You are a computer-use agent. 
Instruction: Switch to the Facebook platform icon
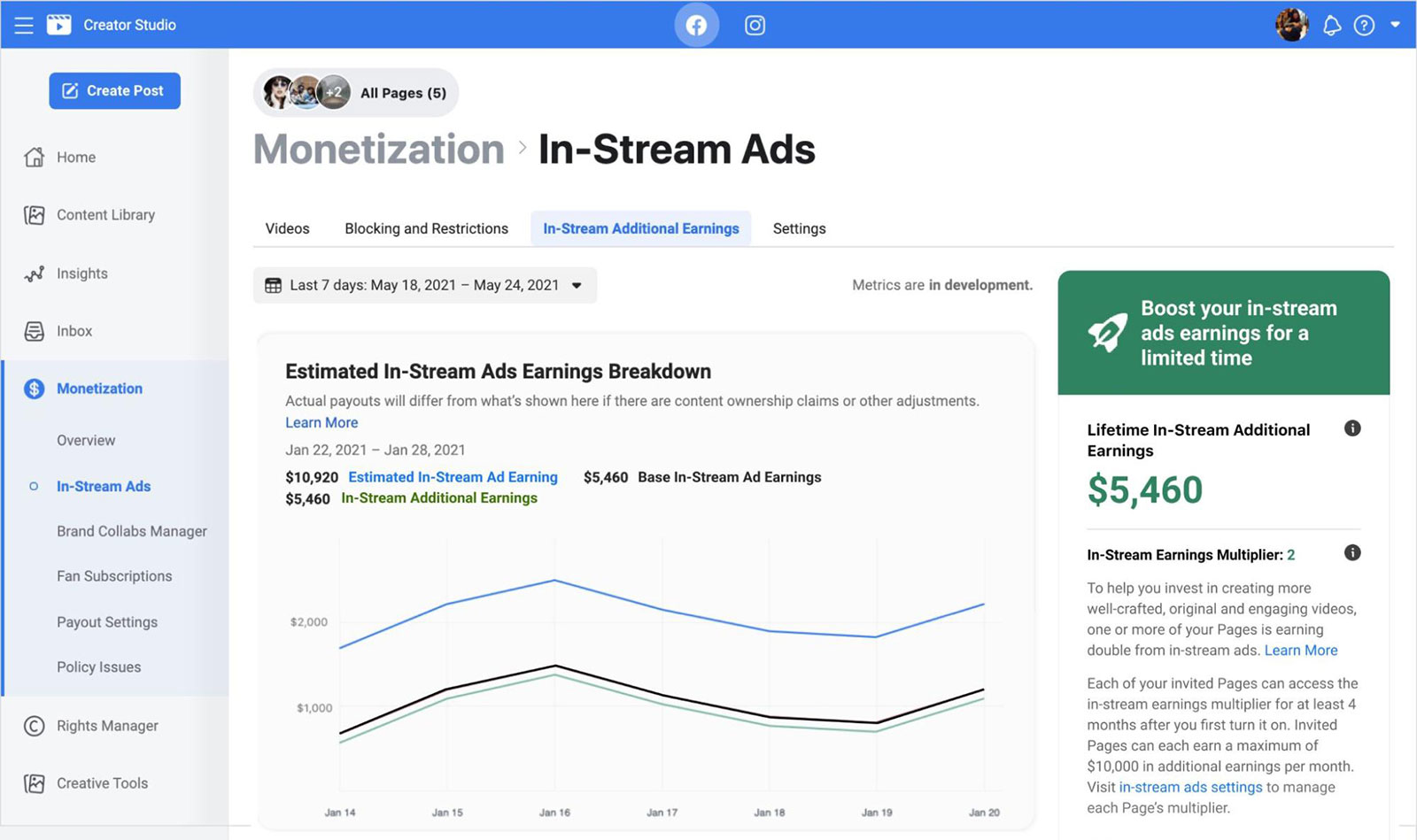pyautogui.click(x=696, y=25)
